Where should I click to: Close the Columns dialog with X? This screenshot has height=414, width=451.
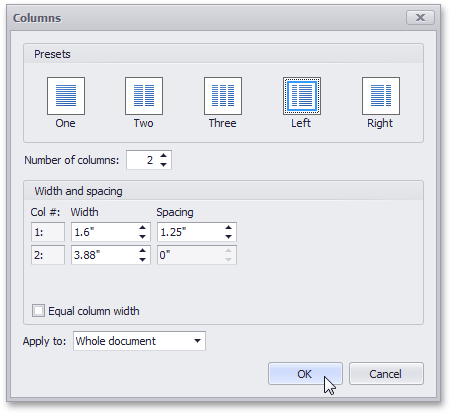(x=420, y=18)
